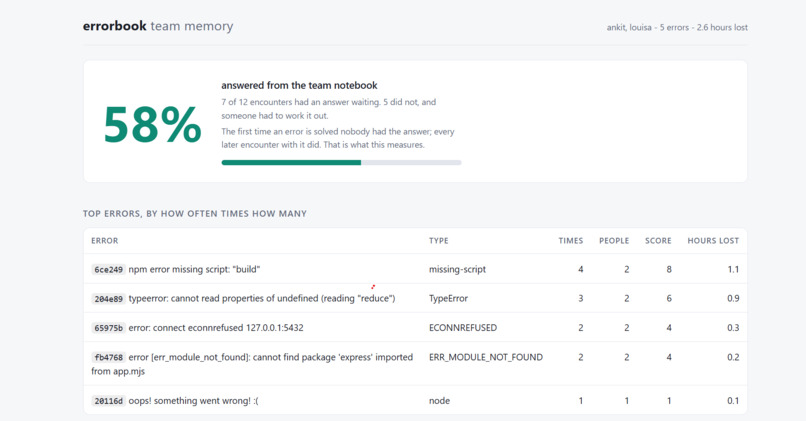Click the 'TypeError' type cell
Viewport: 806px width, 421px height.
[448, 299]
